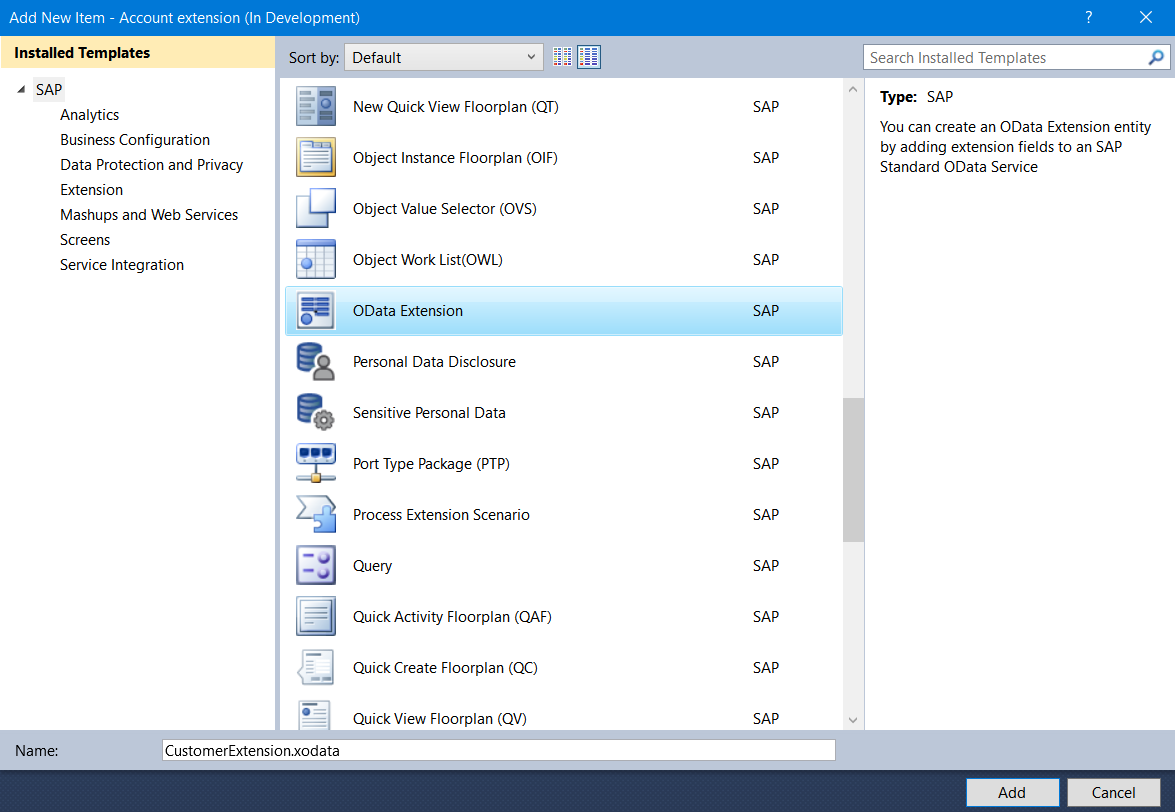Screen dimensions: 1175x812
Task: Select the Object Work List icon
Action: [316, 260]
